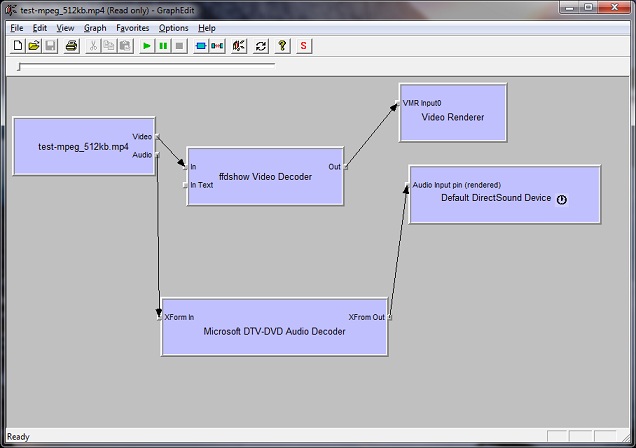636x448 pixels.
Task: Click the In pin of ffdshow decoder
Action: [x=185, y=167]
